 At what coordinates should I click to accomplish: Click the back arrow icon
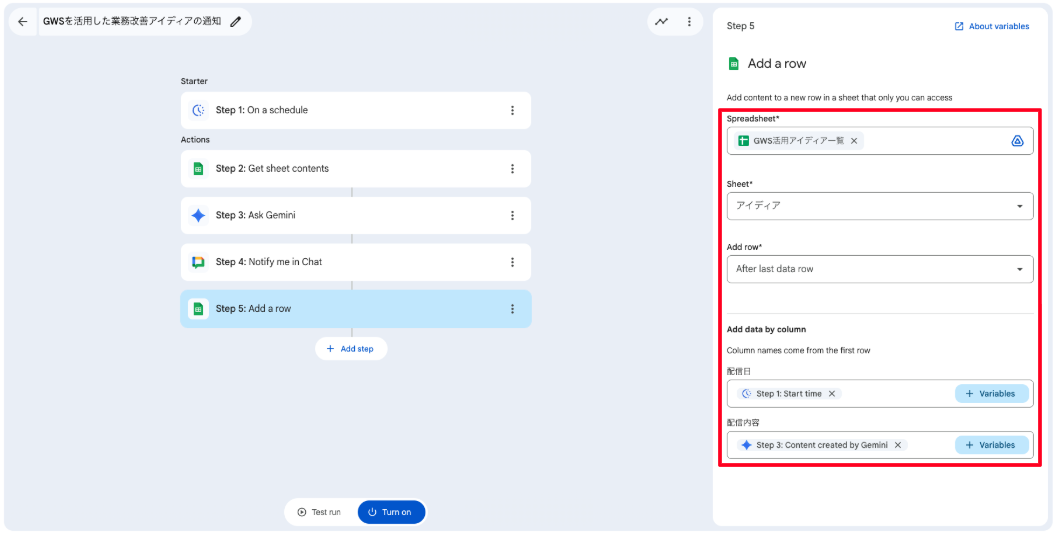point(23,21)
